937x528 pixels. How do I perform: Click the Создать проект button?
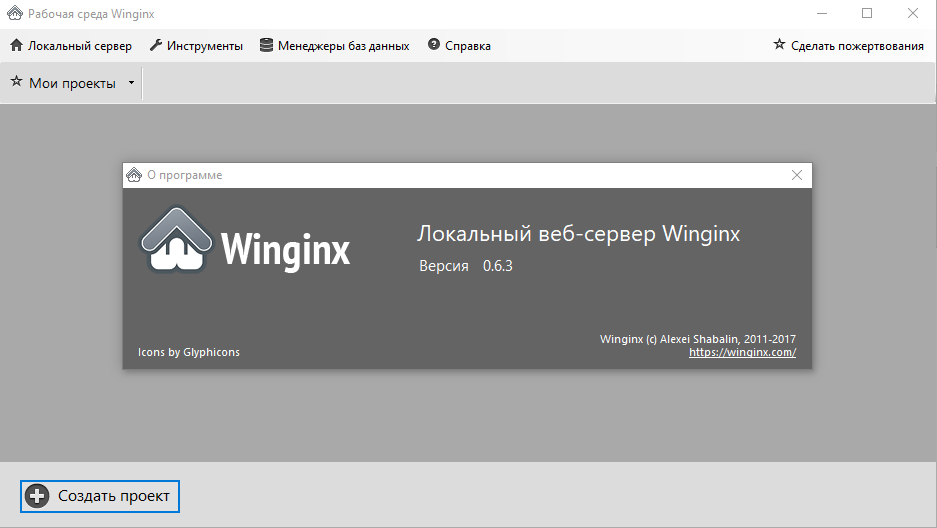[x=100, y=496]
